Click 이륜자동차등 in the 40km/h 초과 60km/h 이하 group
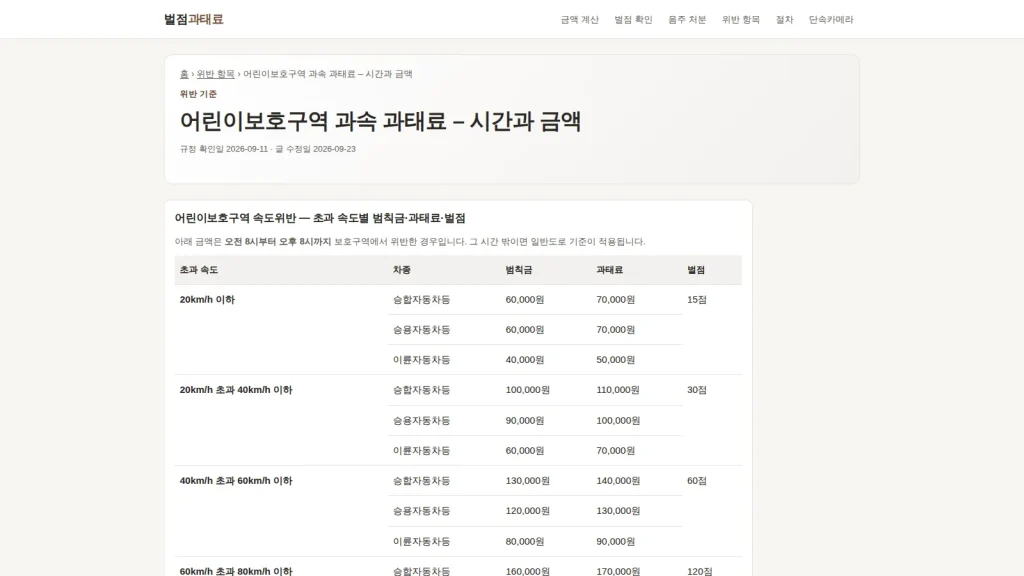 pyautogui.click(x=421, y=541)
